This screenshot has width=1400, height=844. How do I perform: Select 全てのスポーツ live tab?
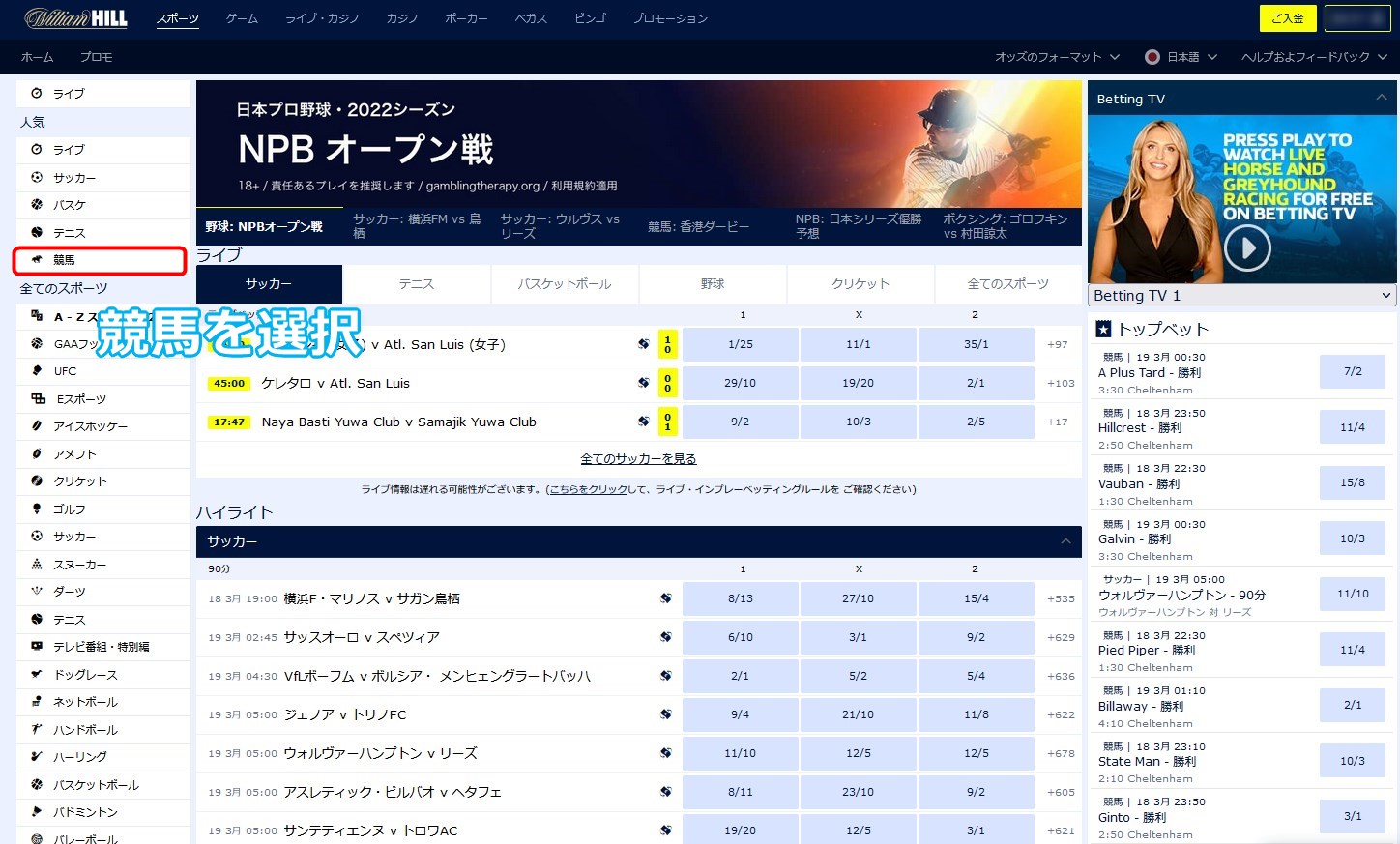(x=1008, y=284)
